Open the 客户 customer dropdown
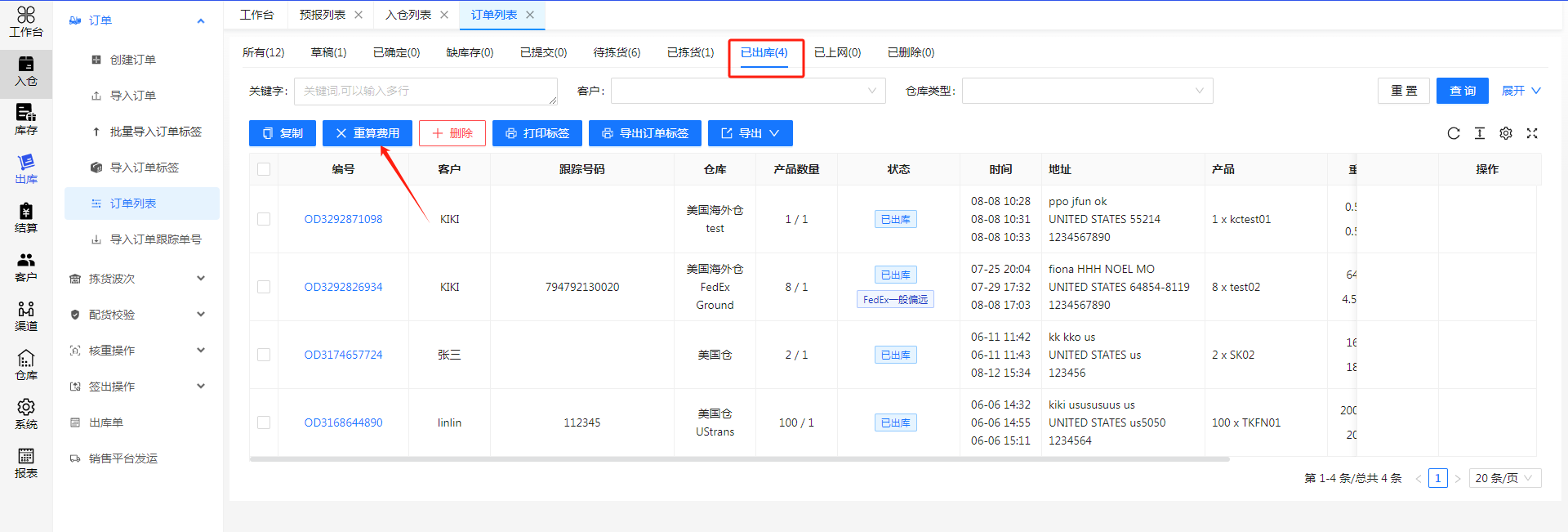The height and width of the screenshot is (532, 1568). tap(747, 91)
